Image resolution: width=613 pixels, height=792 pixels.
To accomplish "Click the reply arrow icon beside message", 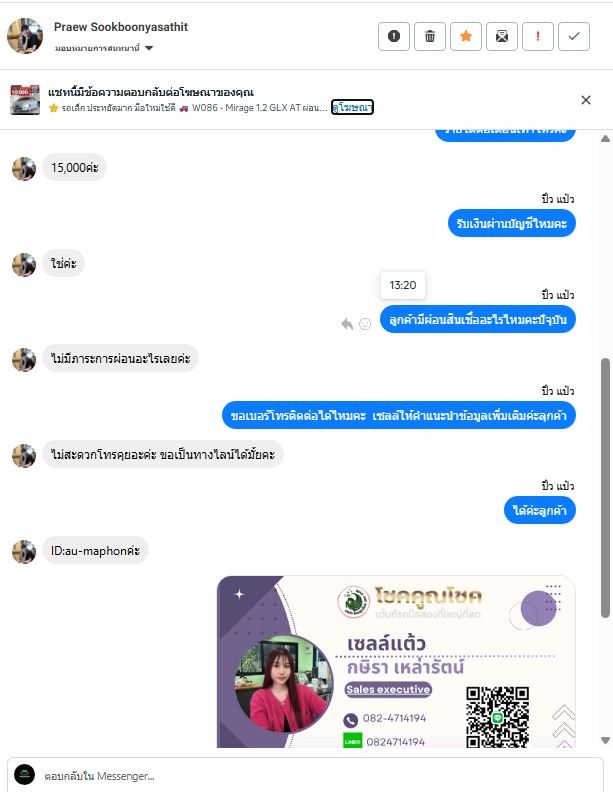I will [347, 324].
